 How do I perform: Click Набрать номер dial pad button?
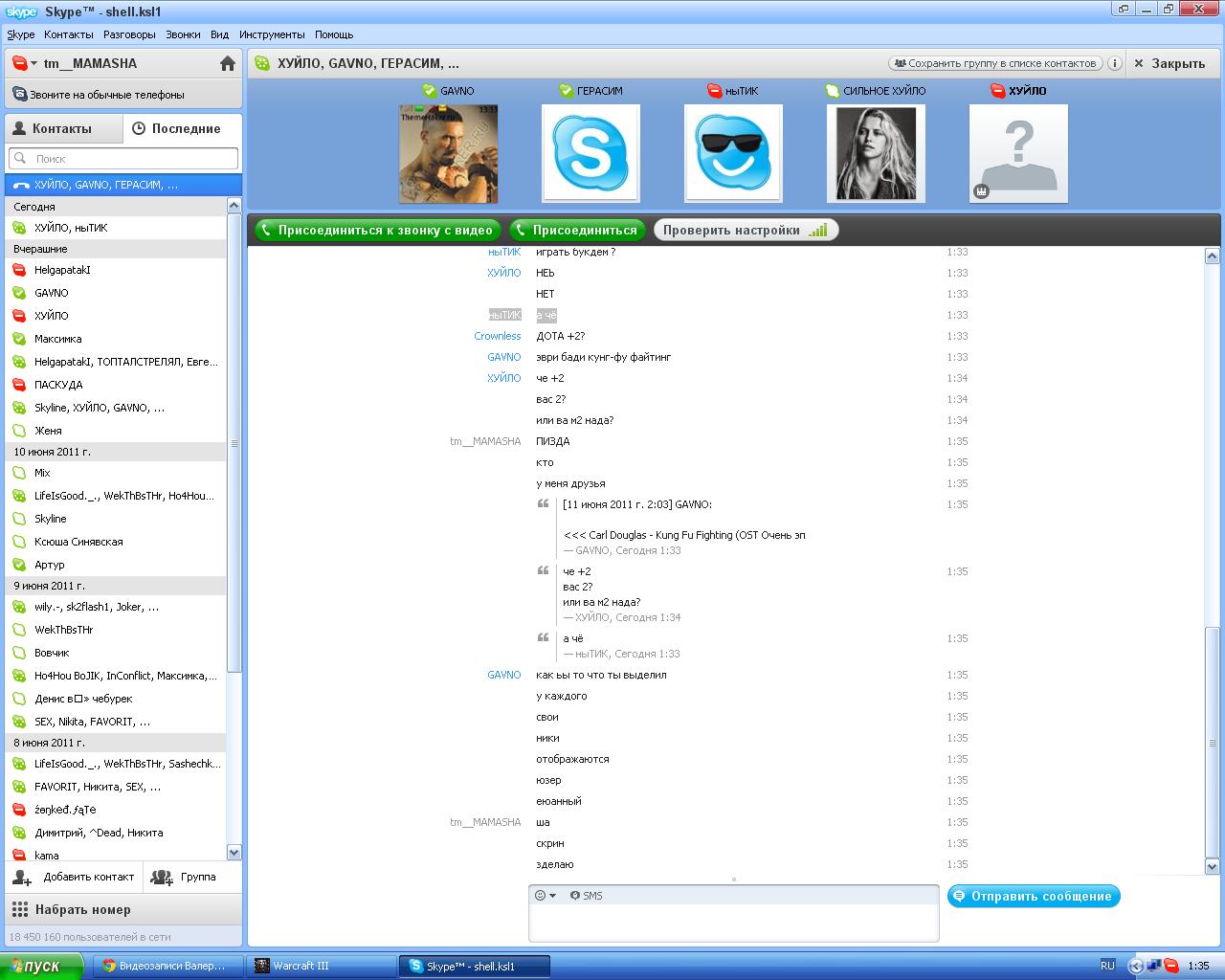pyautogui.click(x=123, y=909)
